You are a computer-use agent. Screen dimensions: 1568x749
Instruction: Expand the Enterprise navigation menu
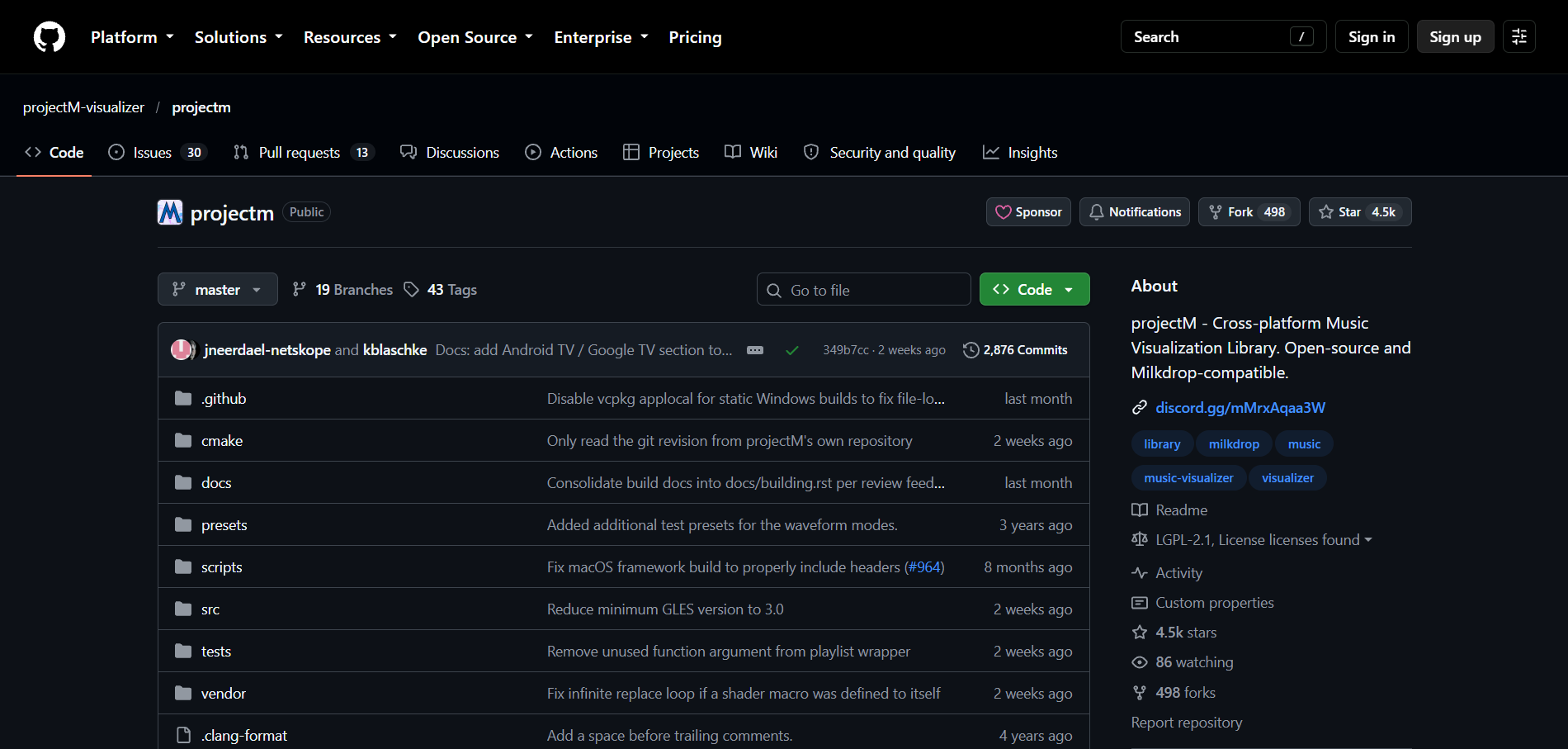pos(601,37)
